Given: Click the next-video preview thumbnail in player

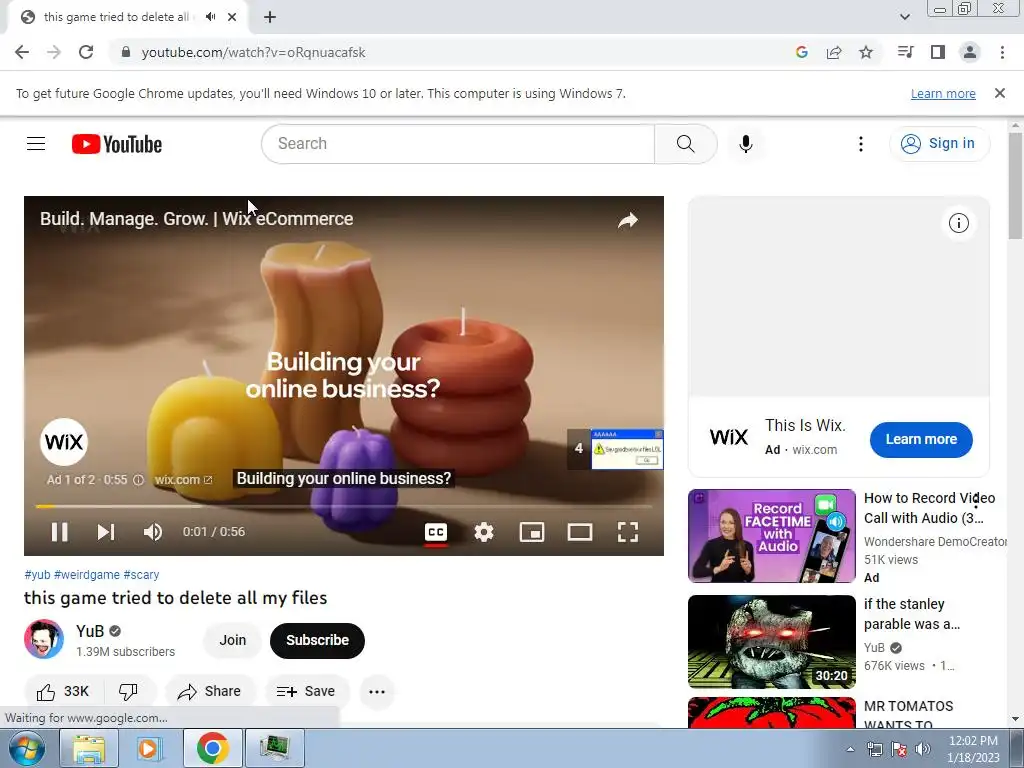Looking at the screenshot, I should pos(627,449).
